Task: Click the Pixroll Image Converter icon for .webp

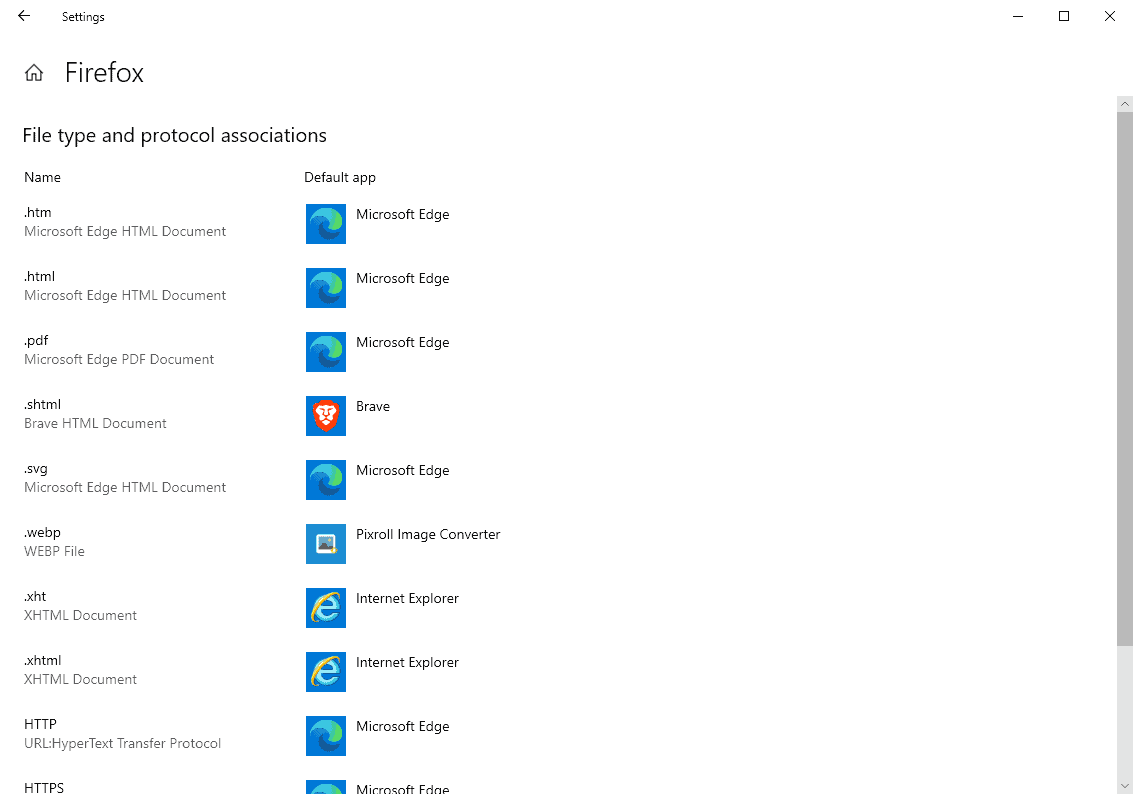Action: click(x=326, y=544)
